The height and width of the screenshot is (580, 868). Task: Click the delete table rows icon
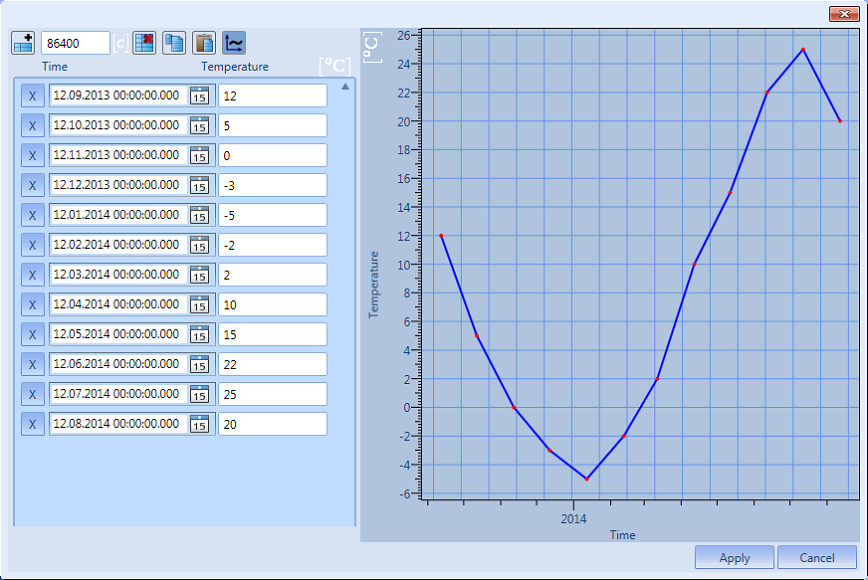144,43
